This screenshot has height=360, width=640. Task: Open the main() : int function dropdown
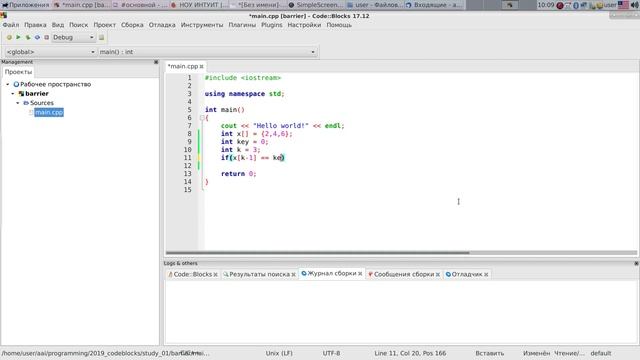(x=207, y=52)
